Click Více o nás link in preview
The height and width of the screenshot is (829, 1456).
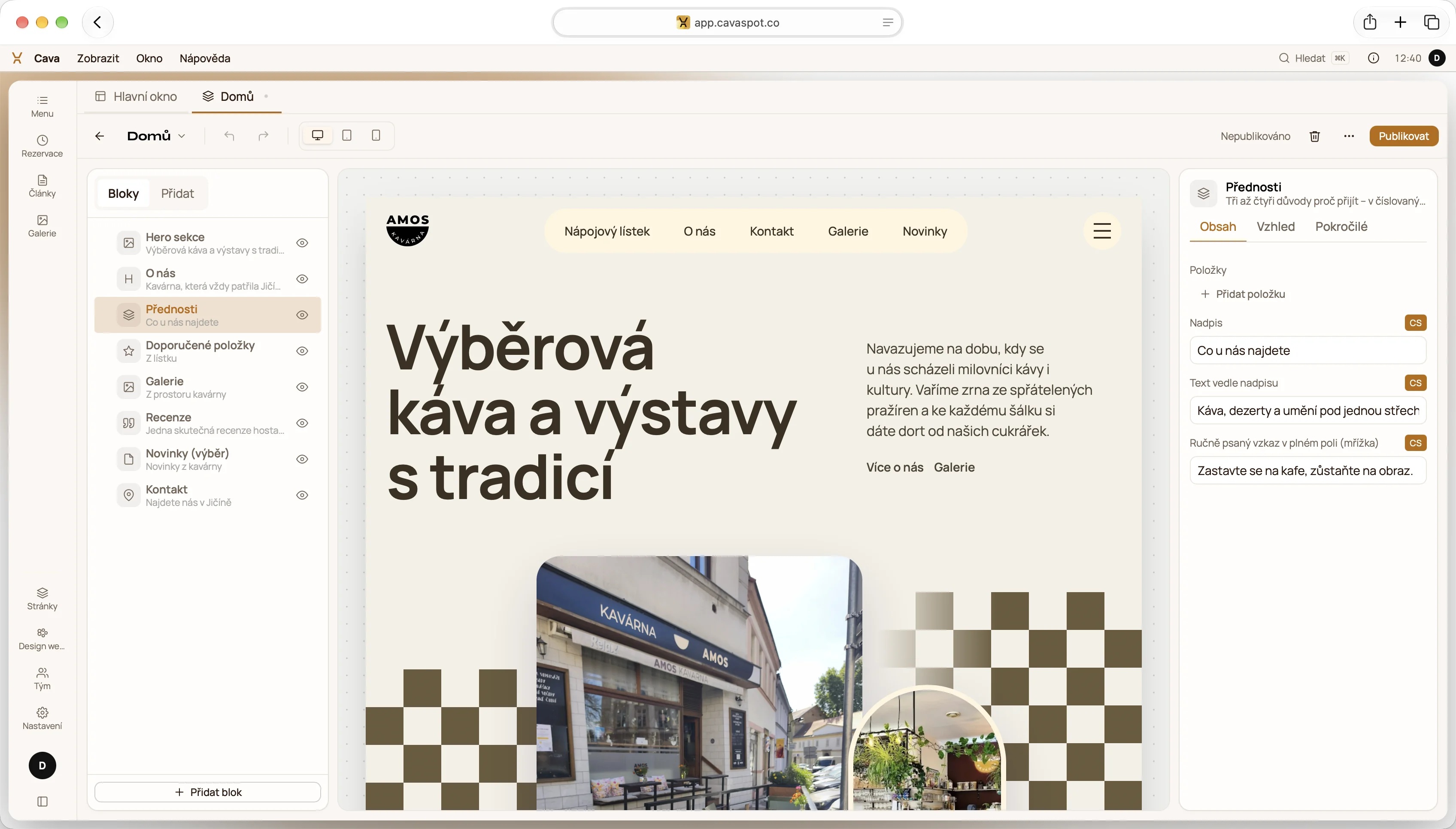tap(895, 467)
